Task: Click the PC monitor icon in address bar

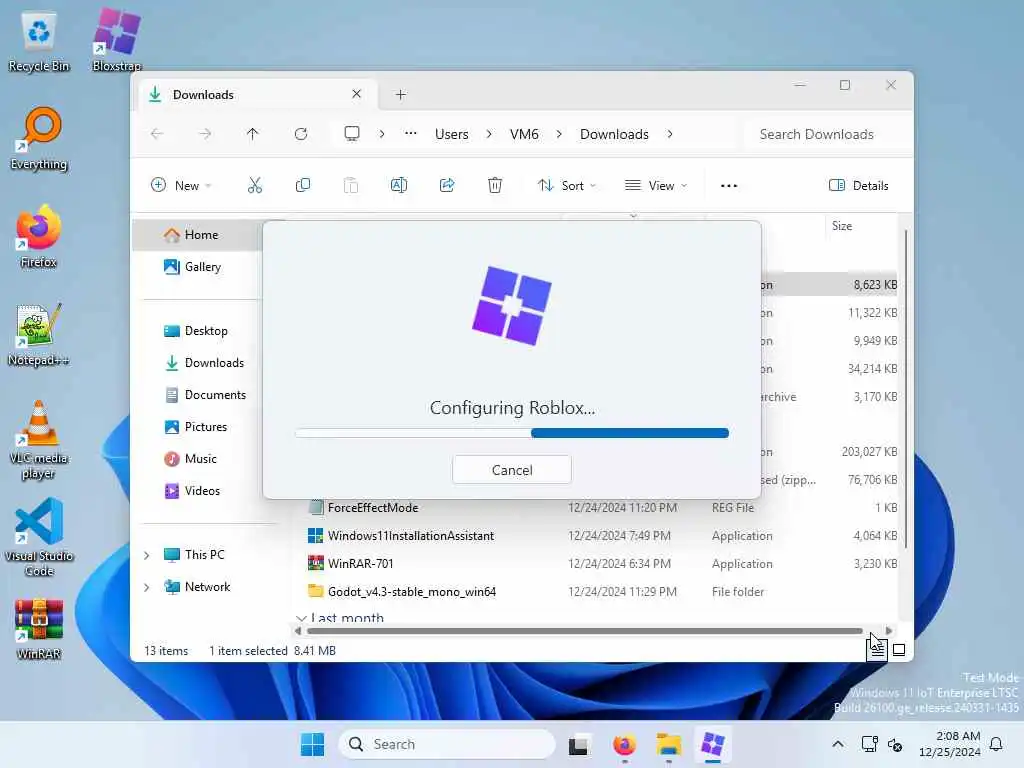Action: click(x=352, y=134)
